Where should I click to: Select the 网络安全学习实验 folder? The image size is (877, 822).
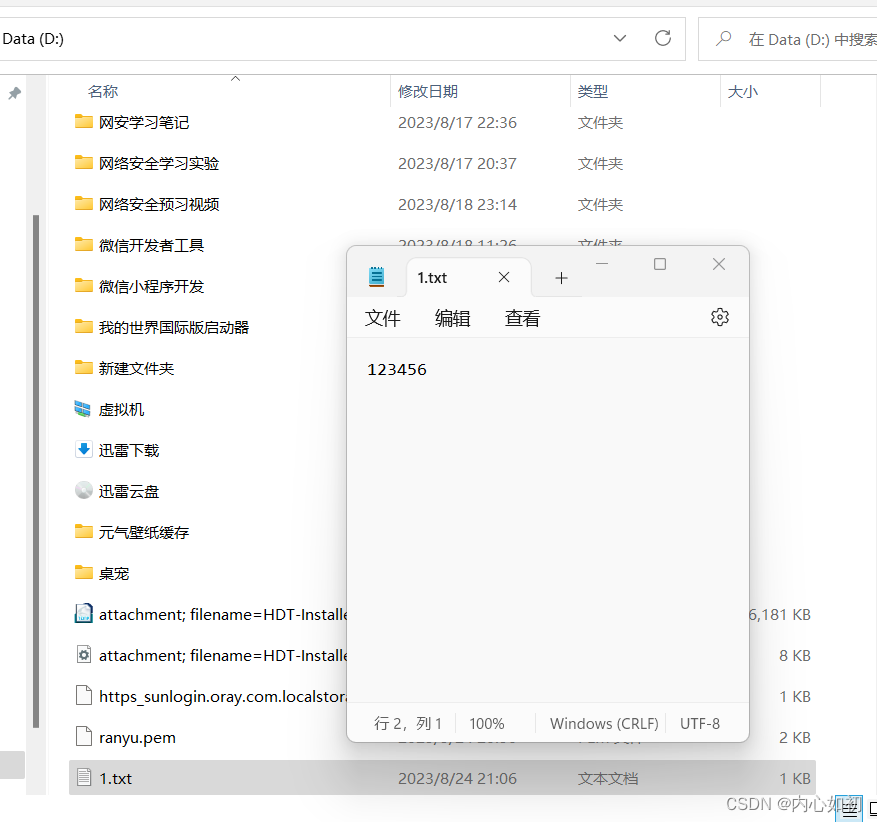point(159,163)
